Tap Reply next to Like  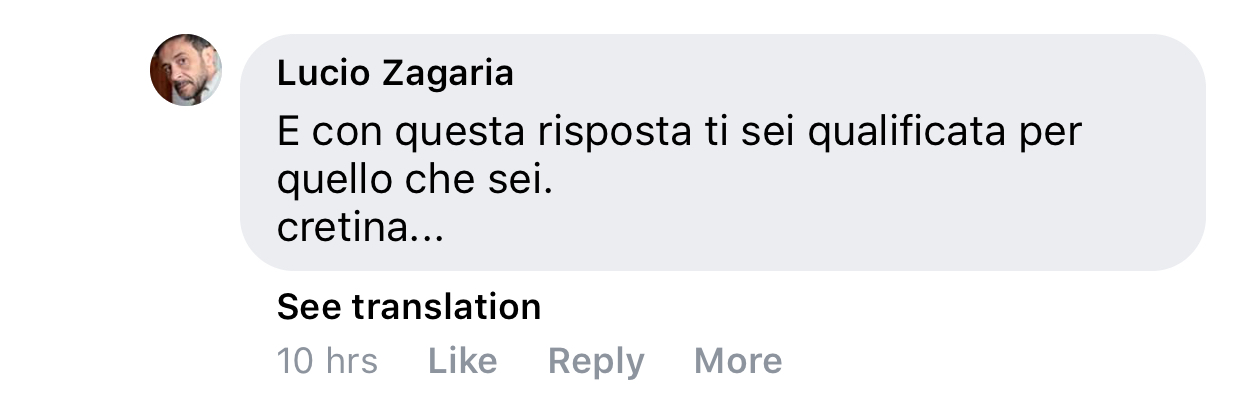click(x=596, y=361)
